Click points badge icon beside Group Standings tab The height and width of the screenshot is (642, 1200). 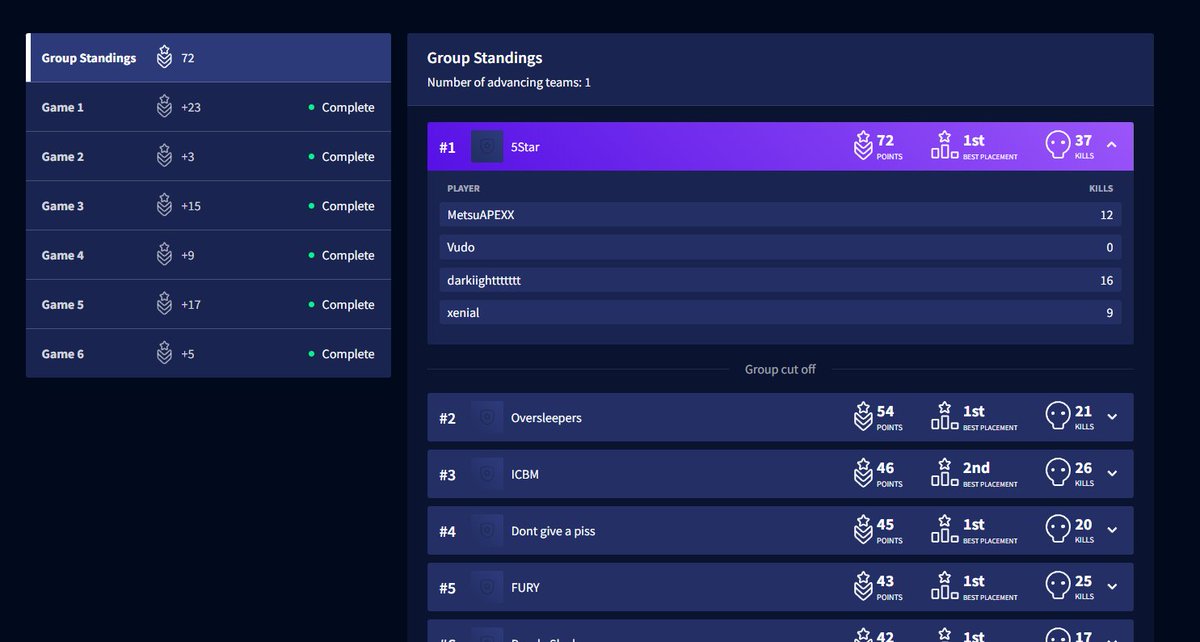pos(164,58)
